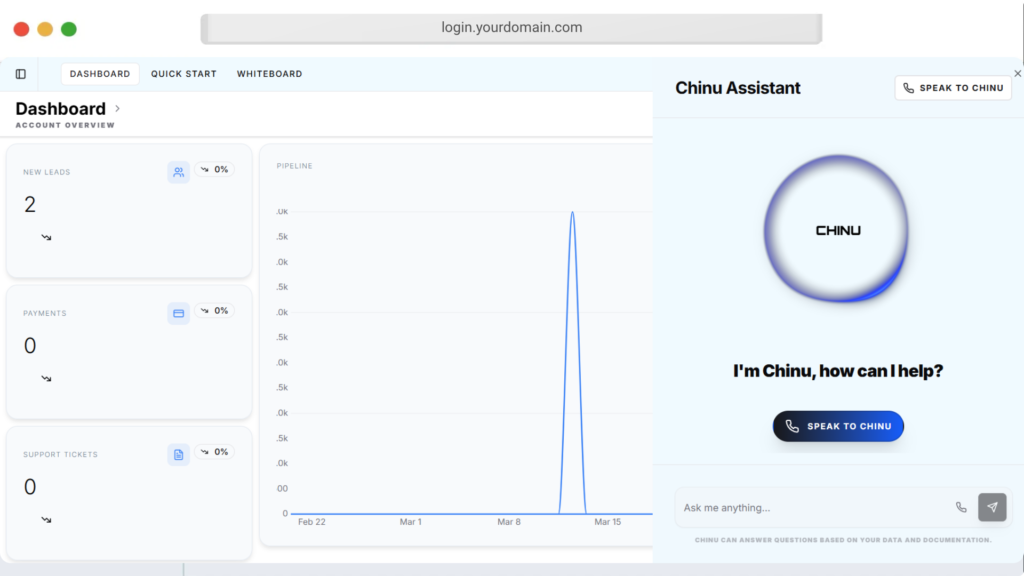Click the phone icon in chat input
Screen dimensions: 1024x576
pyautogui.click(x=961, y=507)
